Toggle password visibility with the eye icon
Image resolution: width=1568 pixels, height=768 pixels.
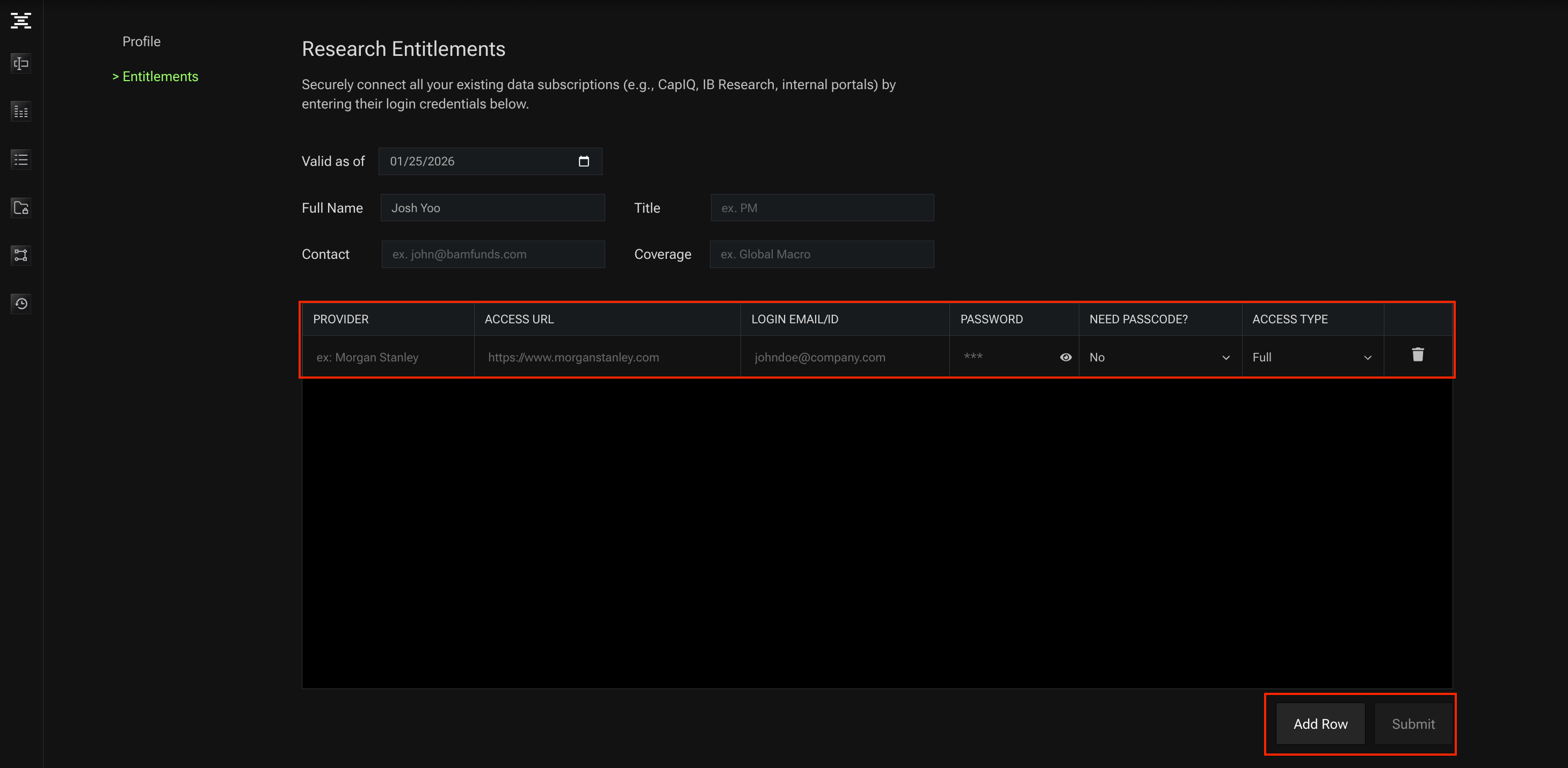(1065, 357)
